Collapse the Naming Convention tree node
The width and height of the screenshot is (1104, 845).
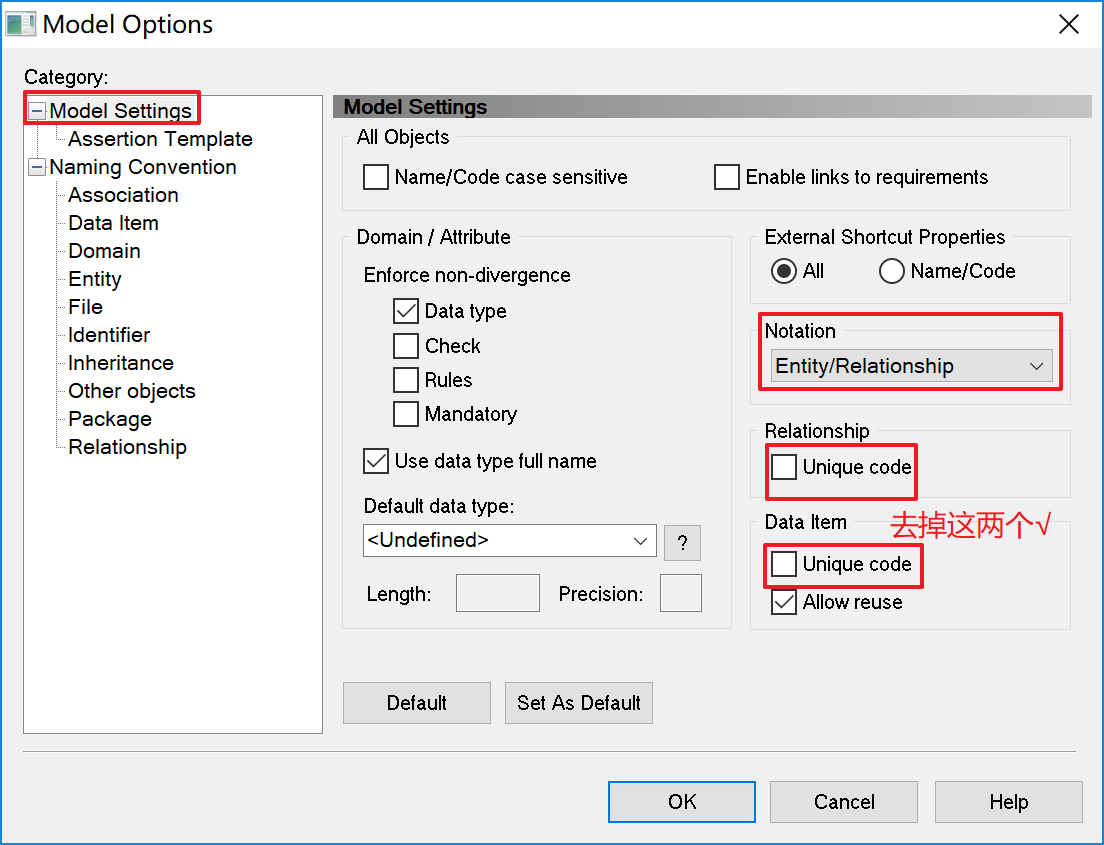tap(37, 168)
